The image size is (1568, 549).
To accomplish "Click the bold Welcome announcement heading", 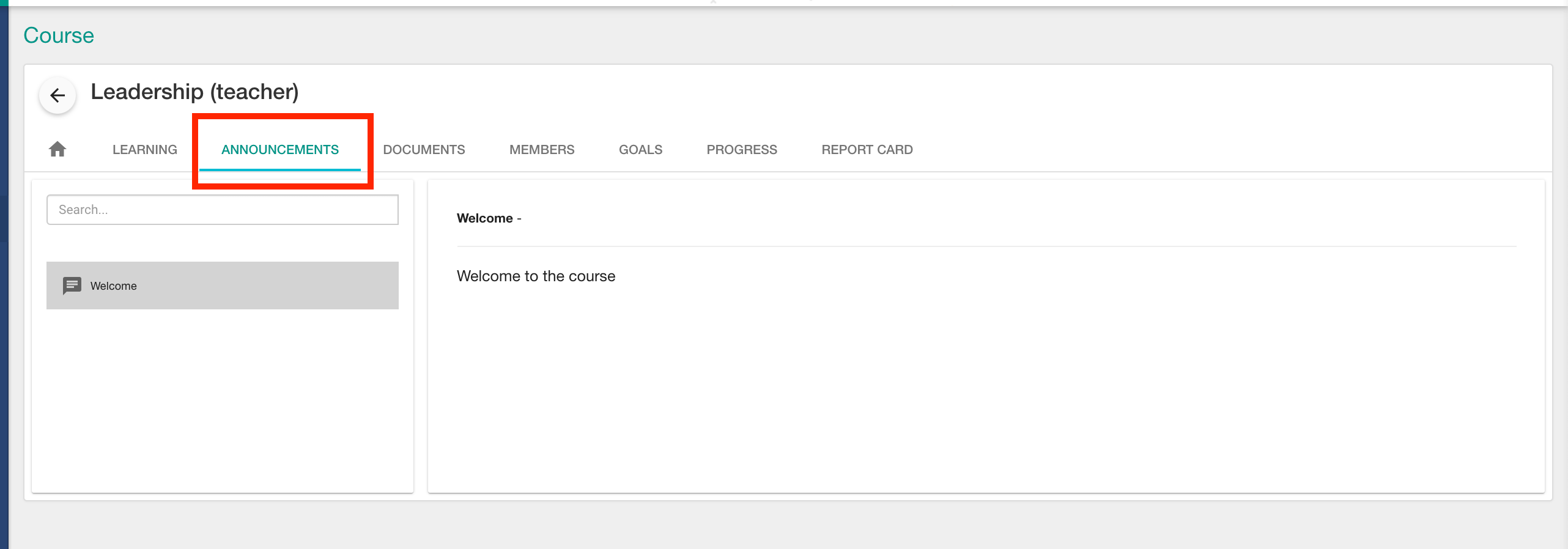I will (x=485, y=218).
